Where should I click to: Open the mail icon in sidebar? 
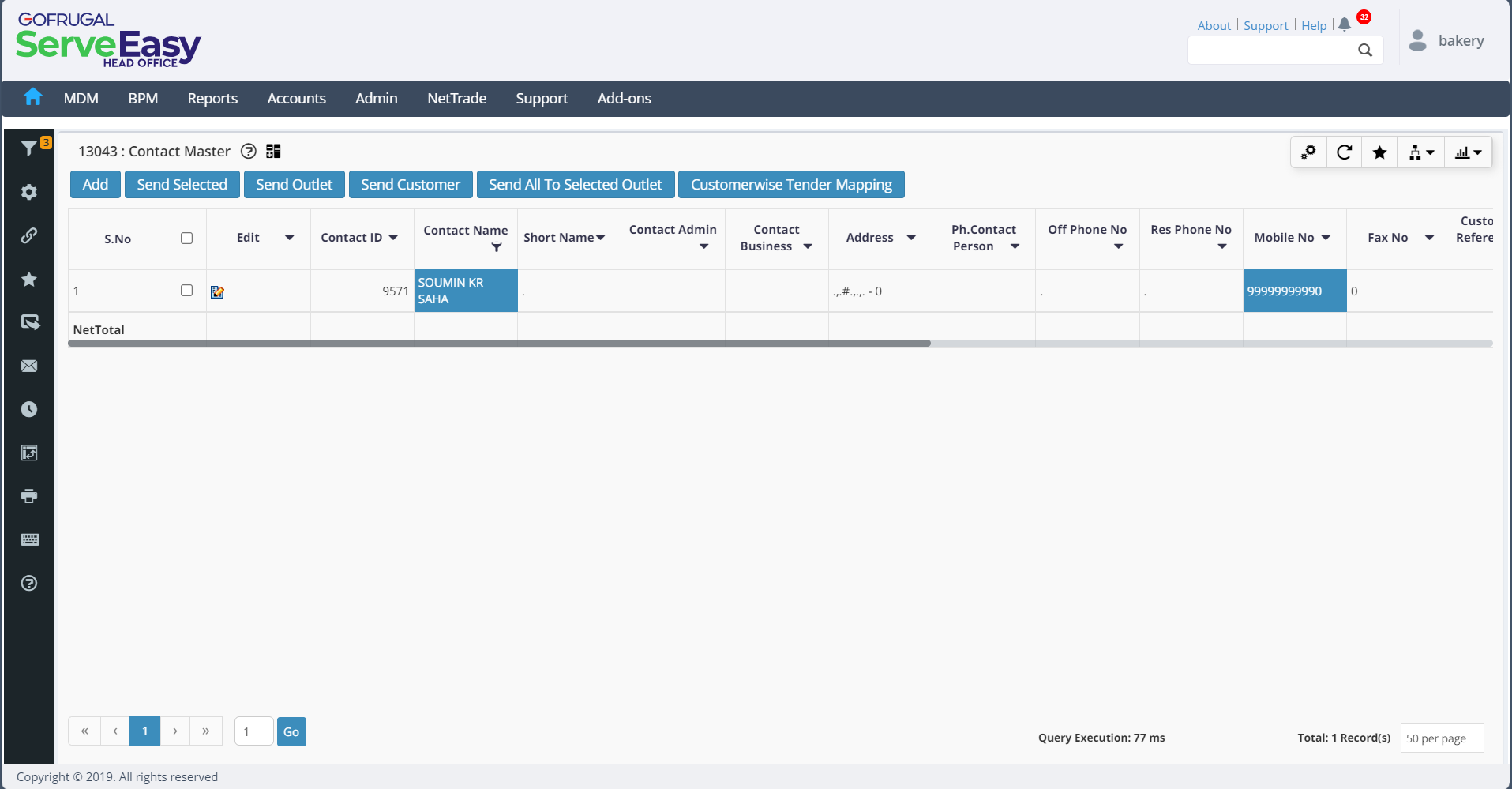click(29, 366)
